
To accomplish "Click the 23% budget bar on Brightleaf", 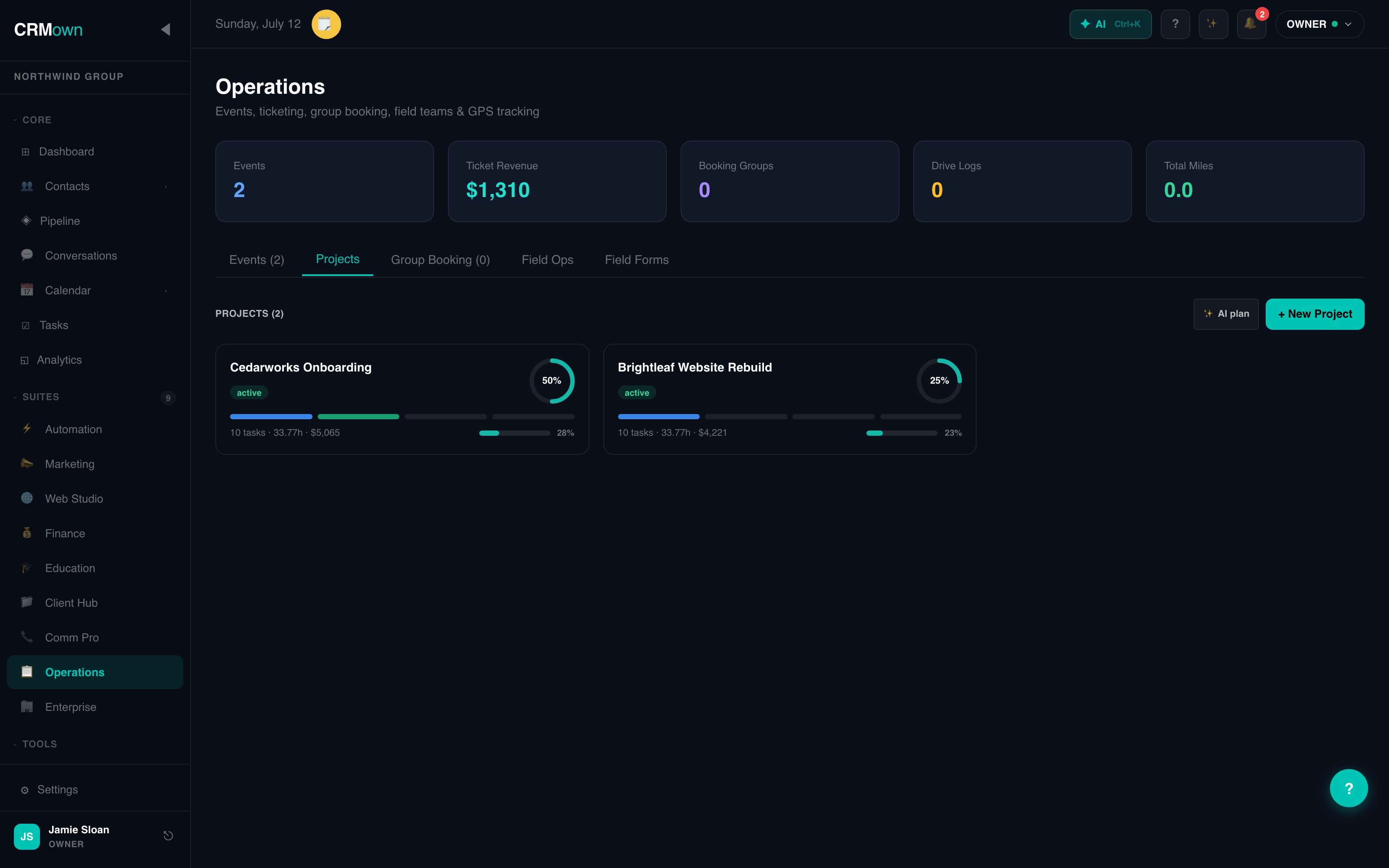I will 902,433.
